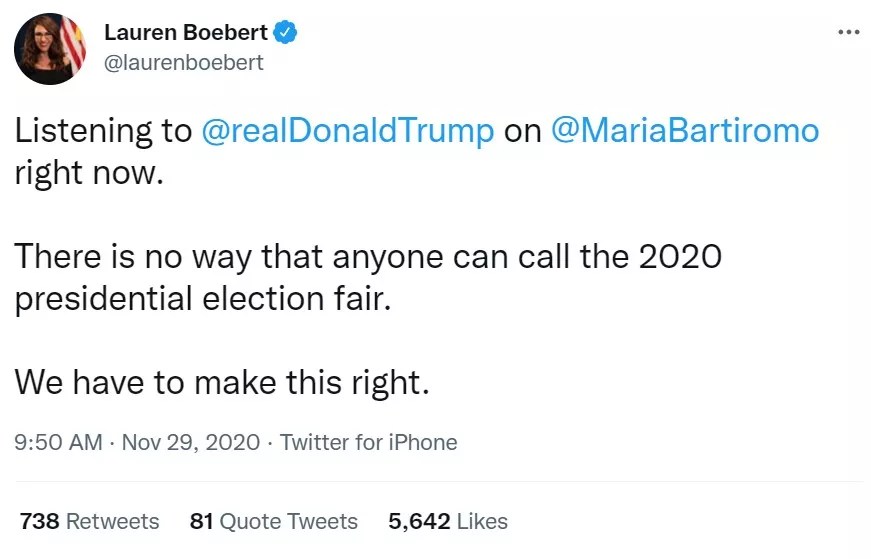
Task: Click "2020" in the tweet body sentence
Action: [679, 257]
